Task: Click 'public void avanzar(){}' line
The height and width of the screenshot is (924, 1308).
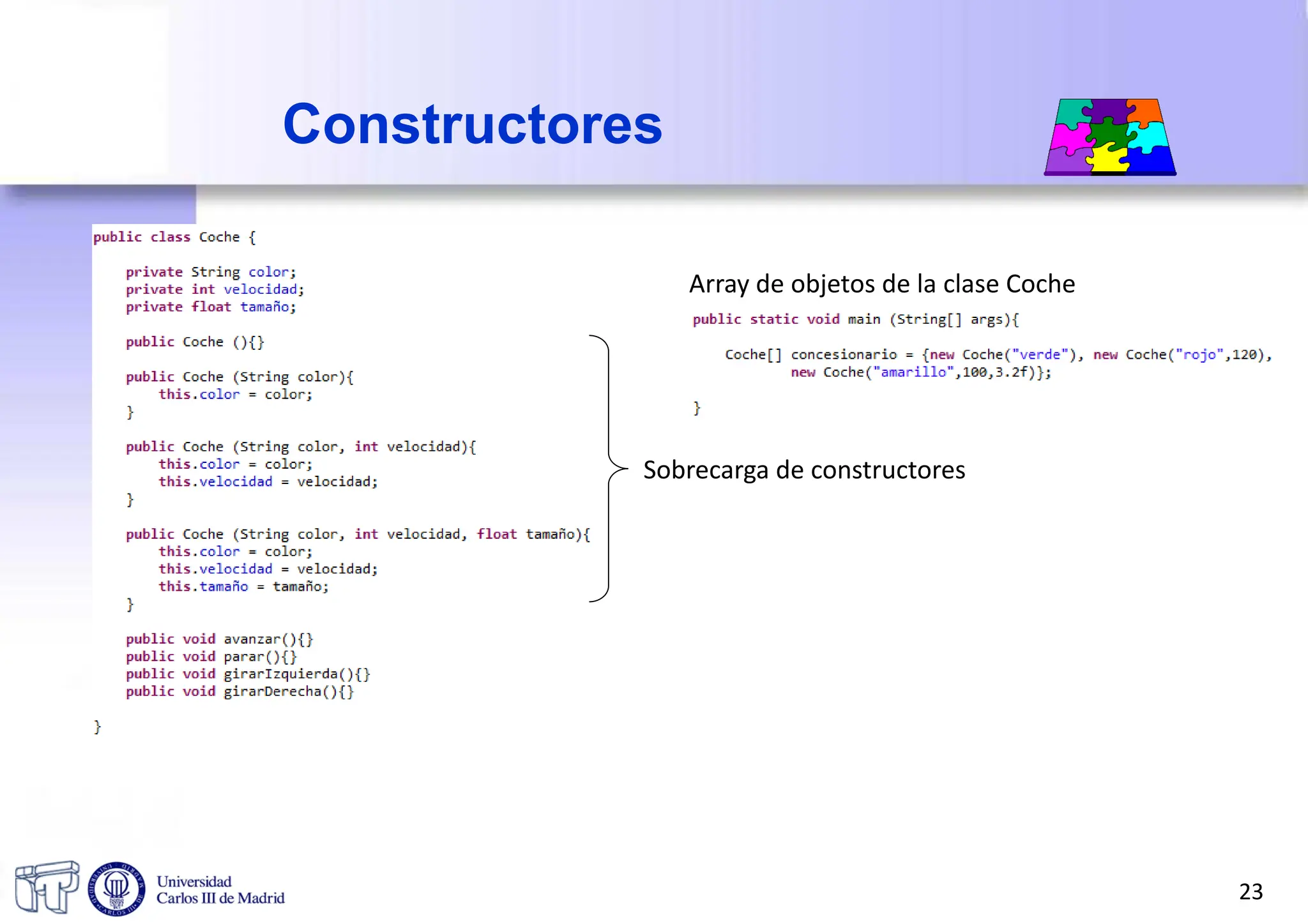Action: 219,639
